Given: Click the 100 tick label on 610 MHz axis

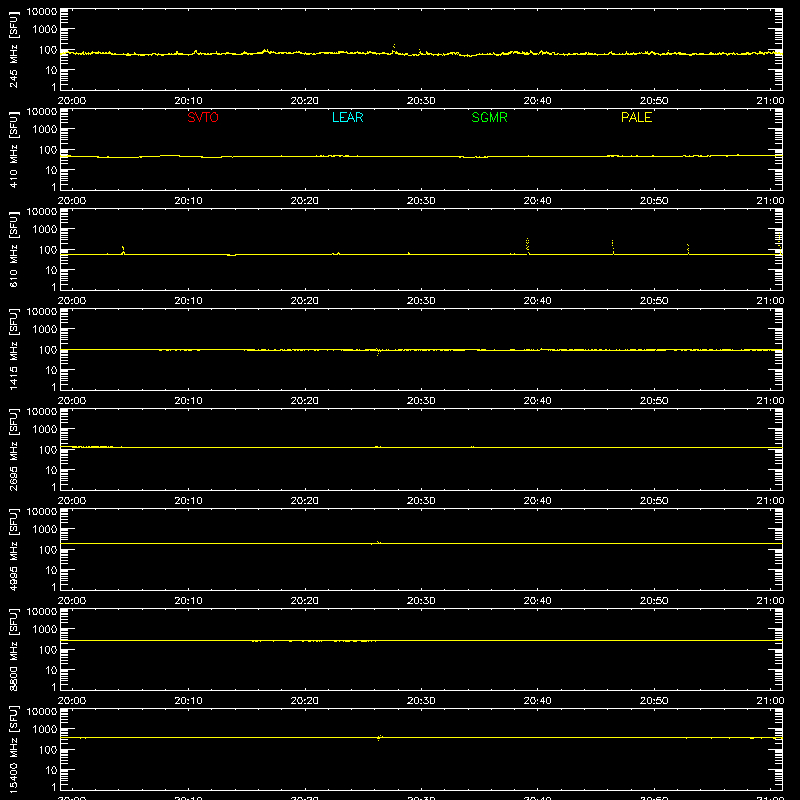Looking at the screenshot, I should pos(48,250).
